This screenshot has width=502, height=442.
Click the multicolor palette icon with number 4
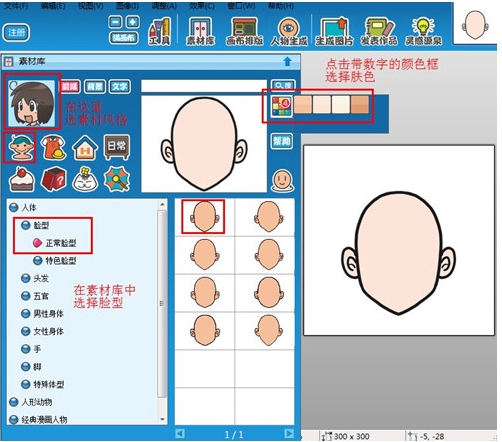(282, 106)
